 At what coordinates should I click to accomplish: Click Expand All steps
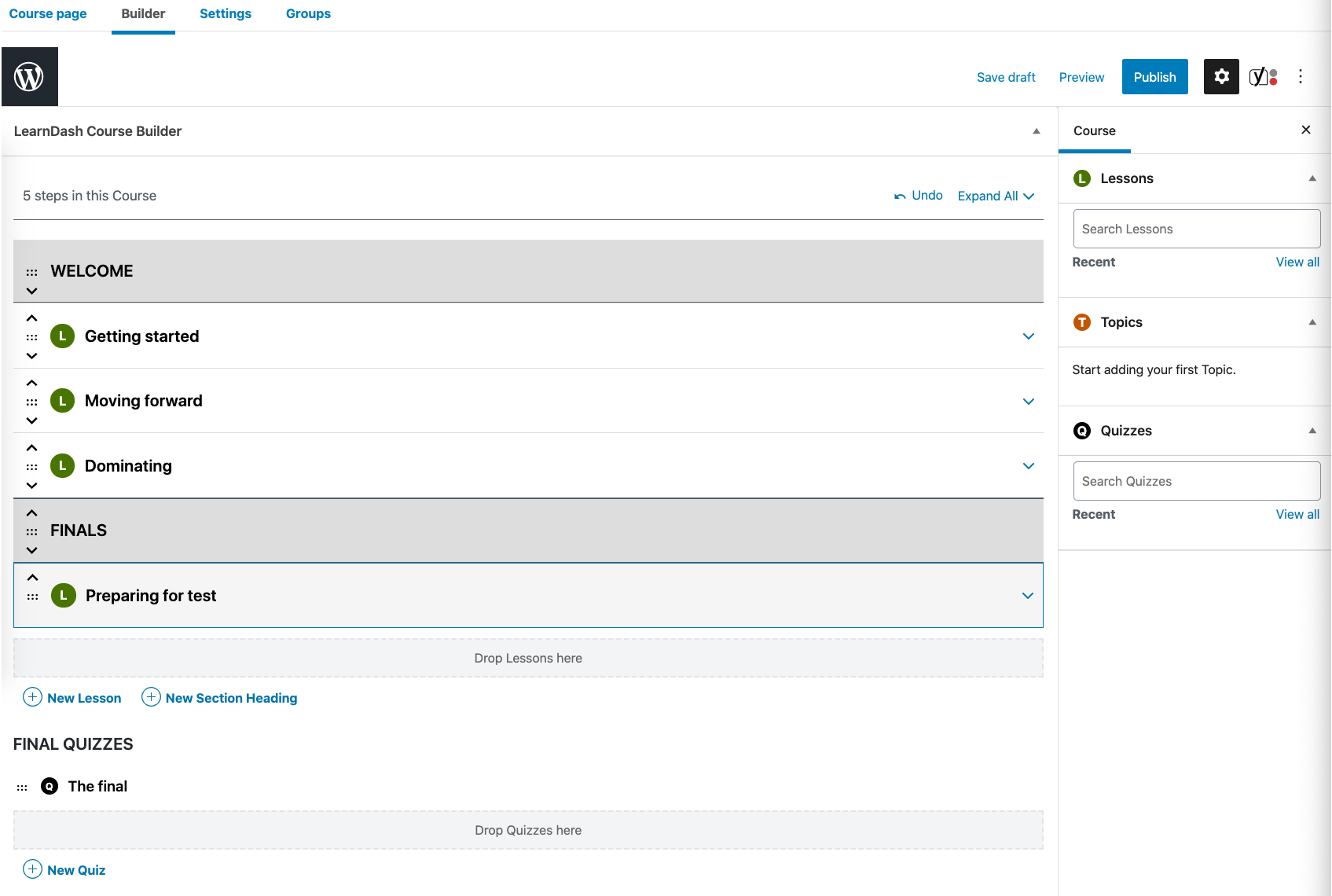[996, 196]
